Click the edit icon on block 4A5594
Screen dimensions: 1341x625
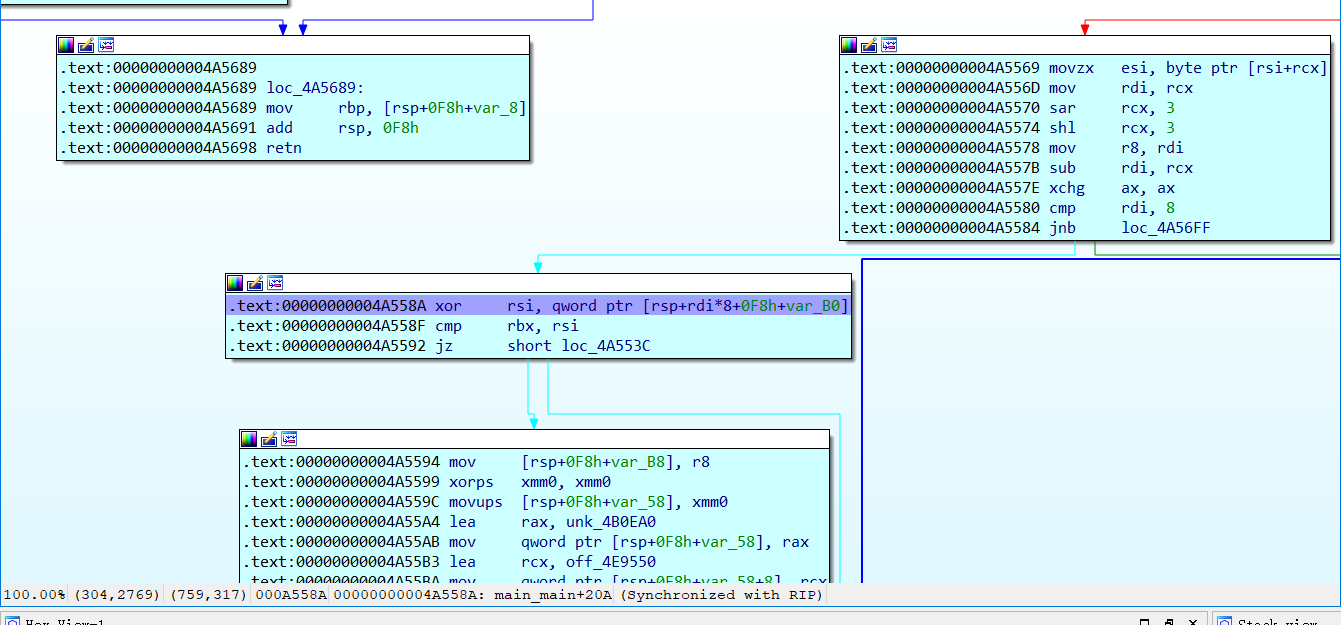click(269, 439)
